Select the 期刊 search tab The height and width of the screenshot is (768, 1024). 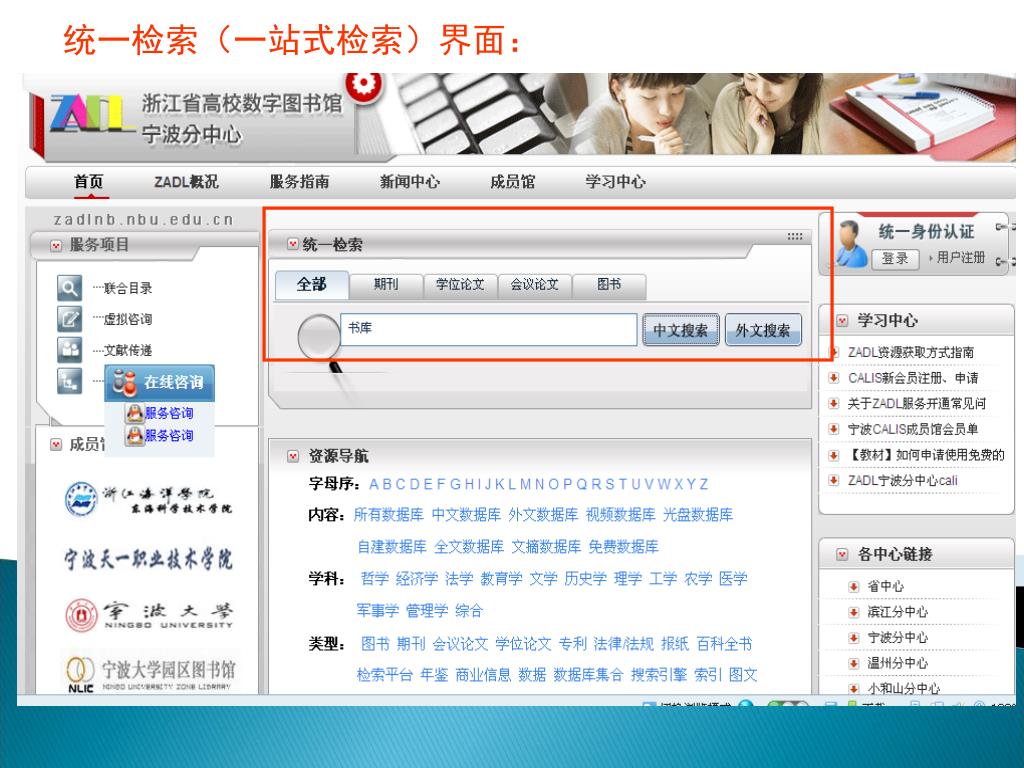click(x=386, y=285)
